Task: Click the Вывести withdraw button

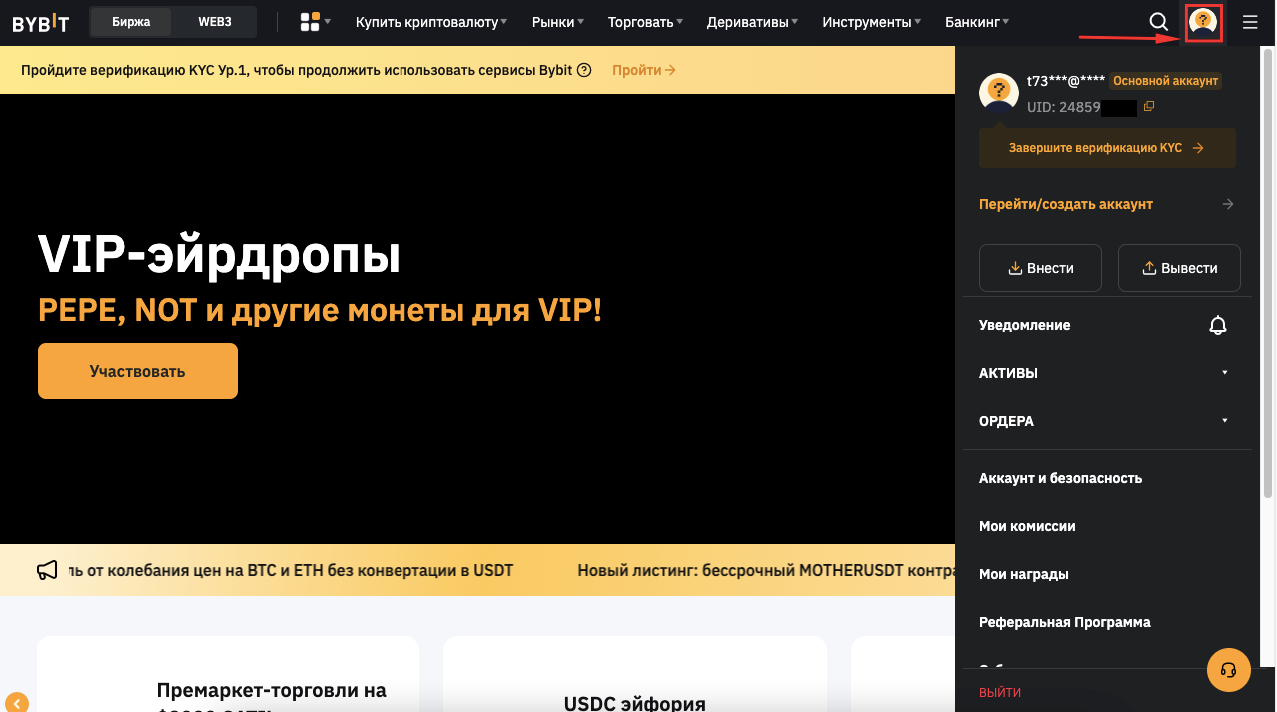Action: pos(1179,268)
